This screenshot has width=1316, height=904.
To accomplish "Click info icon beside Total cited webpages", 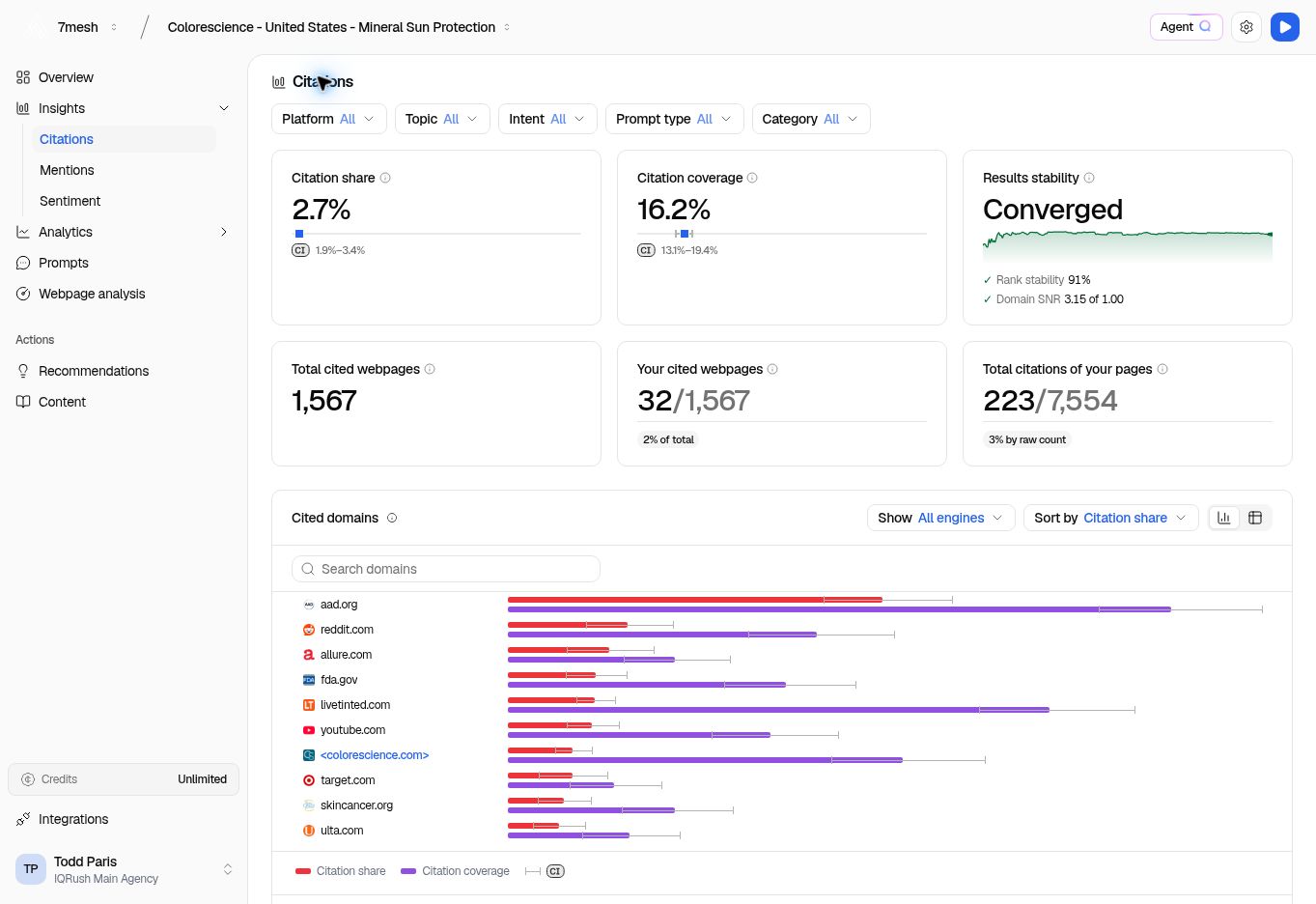I will pyautogui.click(x=430, y=369).
